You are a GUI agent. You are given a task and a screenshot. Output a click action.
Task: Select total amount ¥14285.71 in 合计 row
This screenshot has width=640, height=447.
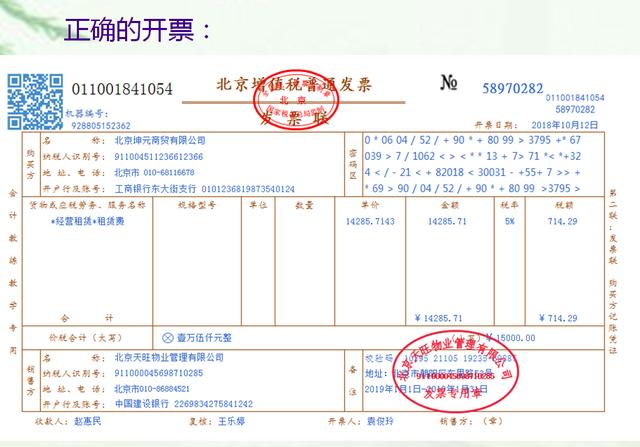438,318
